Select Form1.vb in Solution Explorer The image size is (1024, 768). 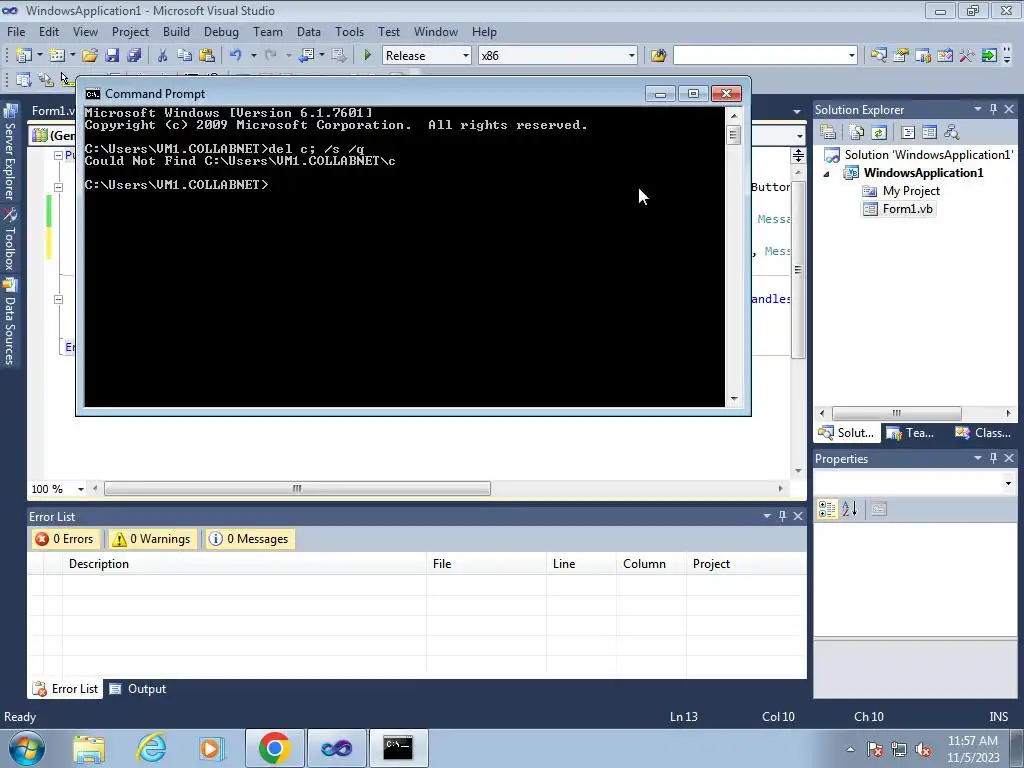click(899, 209)
